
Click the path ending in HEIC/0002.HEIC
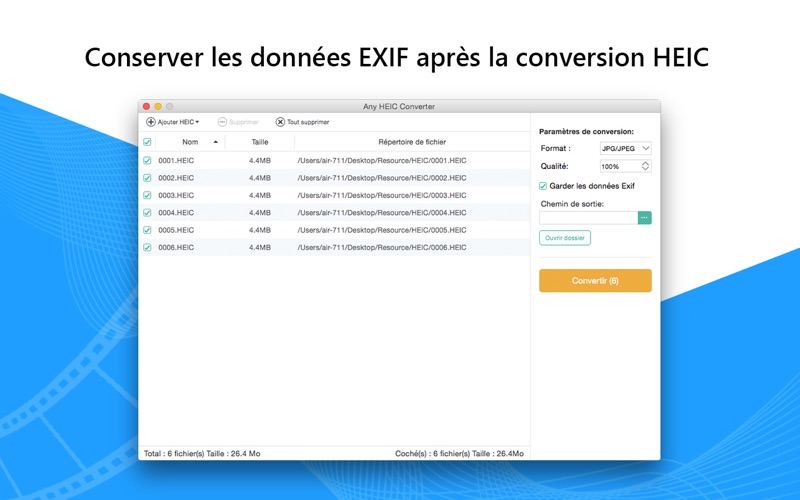(x=382, y=178)
